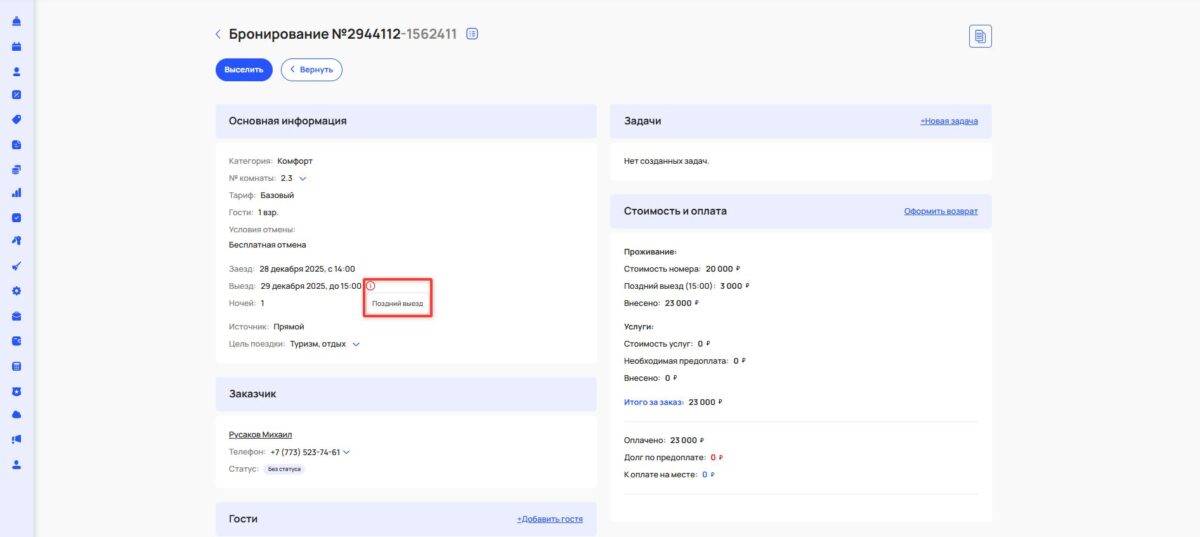Click the К оплате на месте value
Image resolution: width=1200 pixels, height=537 pixels.
(708, 475)
